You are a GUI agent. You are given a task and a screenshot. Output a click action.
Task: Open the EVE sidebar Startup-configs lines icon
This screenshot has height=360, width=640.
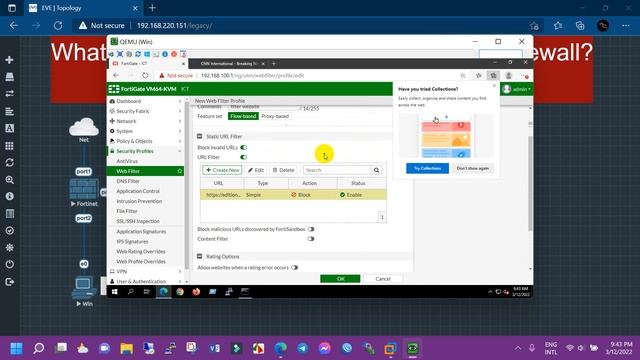click(x=9, y=111)
